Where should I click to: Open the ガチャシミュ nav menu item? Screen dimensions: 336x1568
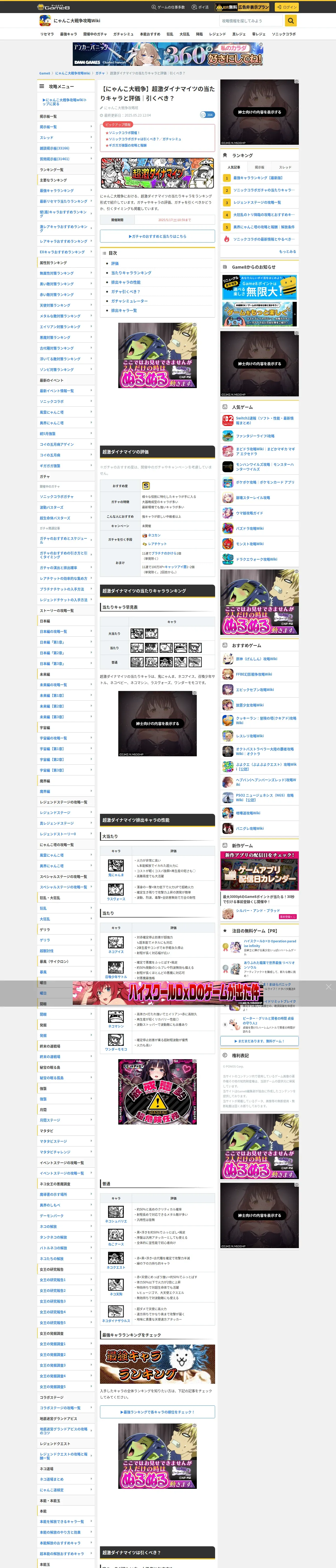[123, 34]
